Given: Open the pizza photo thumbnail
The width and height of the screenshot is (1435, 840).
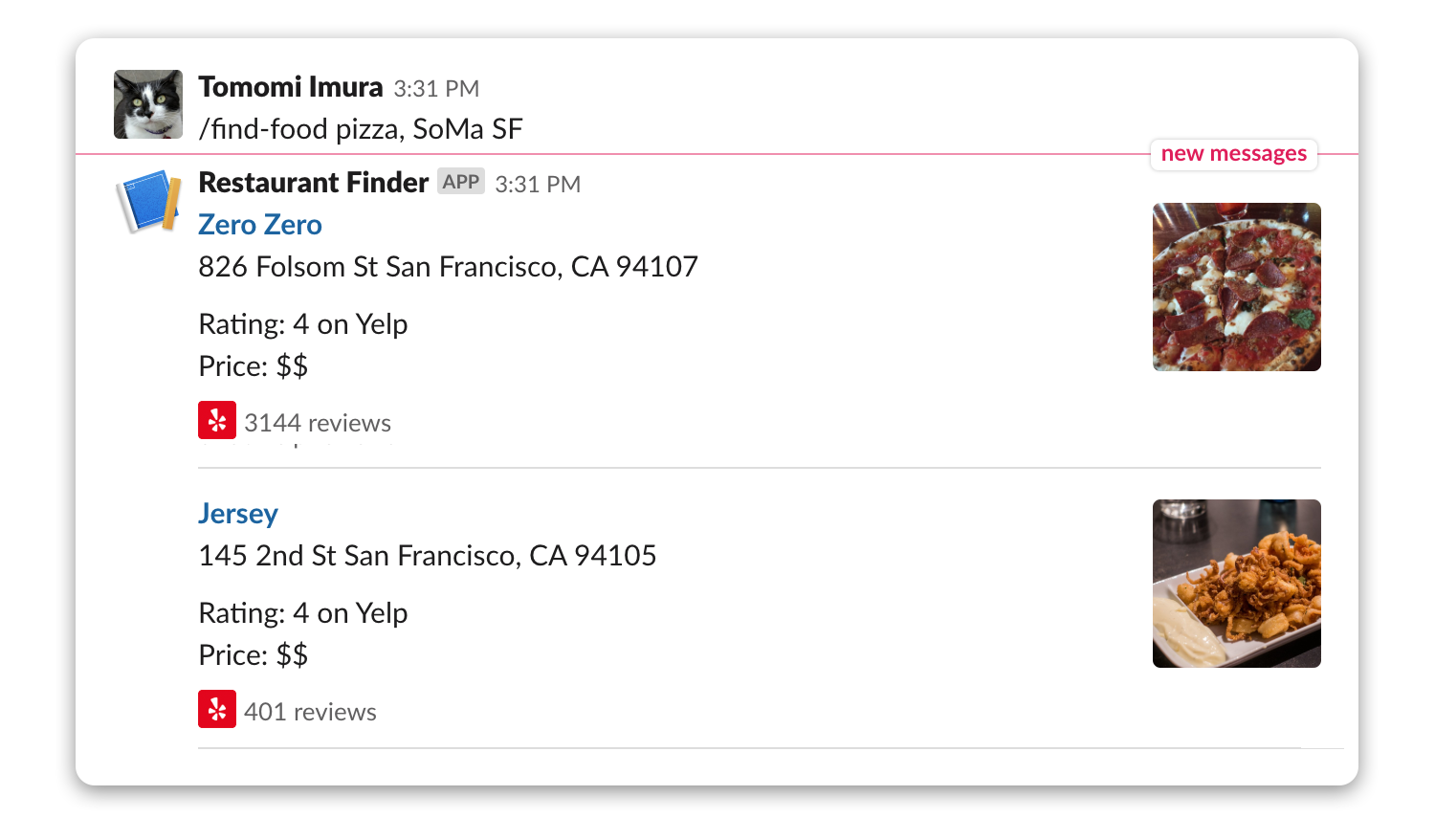Looking at the screenshot, I should [1236, 287].
